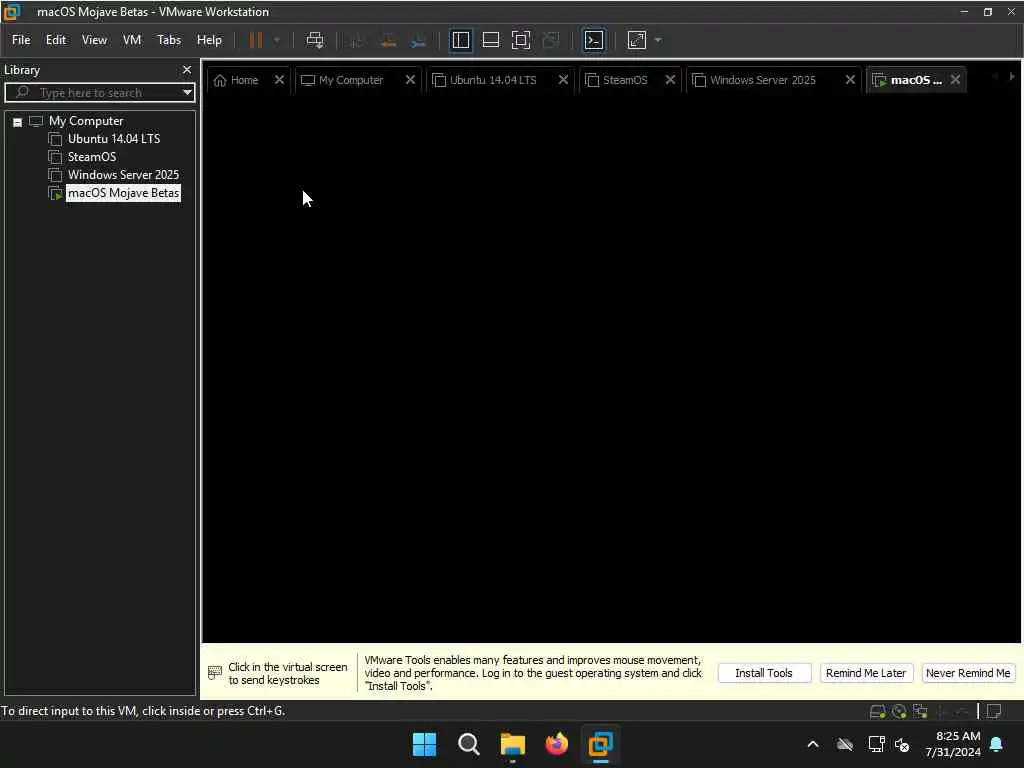This screenshot has width=1024, height=768.
Task: Open the library search filter dropdown
Action: (187, 92)
